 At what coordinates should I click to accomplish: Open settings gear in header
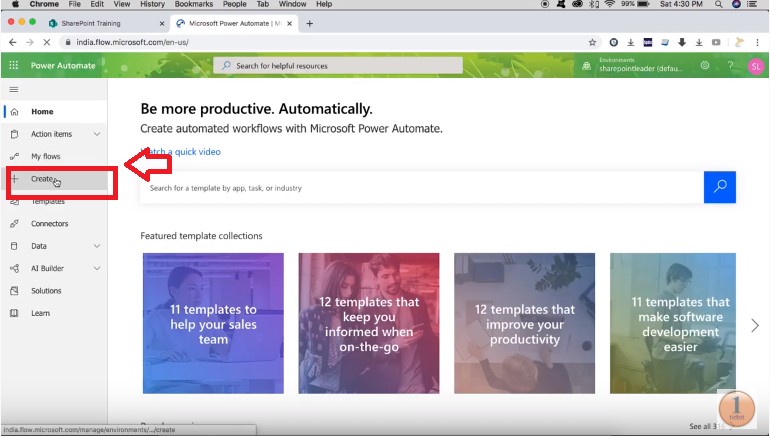705,66
